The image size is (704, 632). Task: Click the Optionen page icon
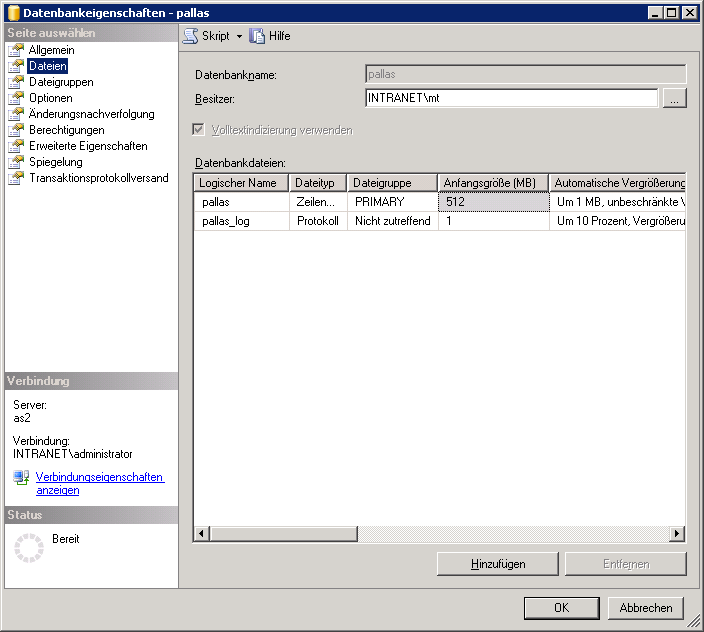coord(16,98)
